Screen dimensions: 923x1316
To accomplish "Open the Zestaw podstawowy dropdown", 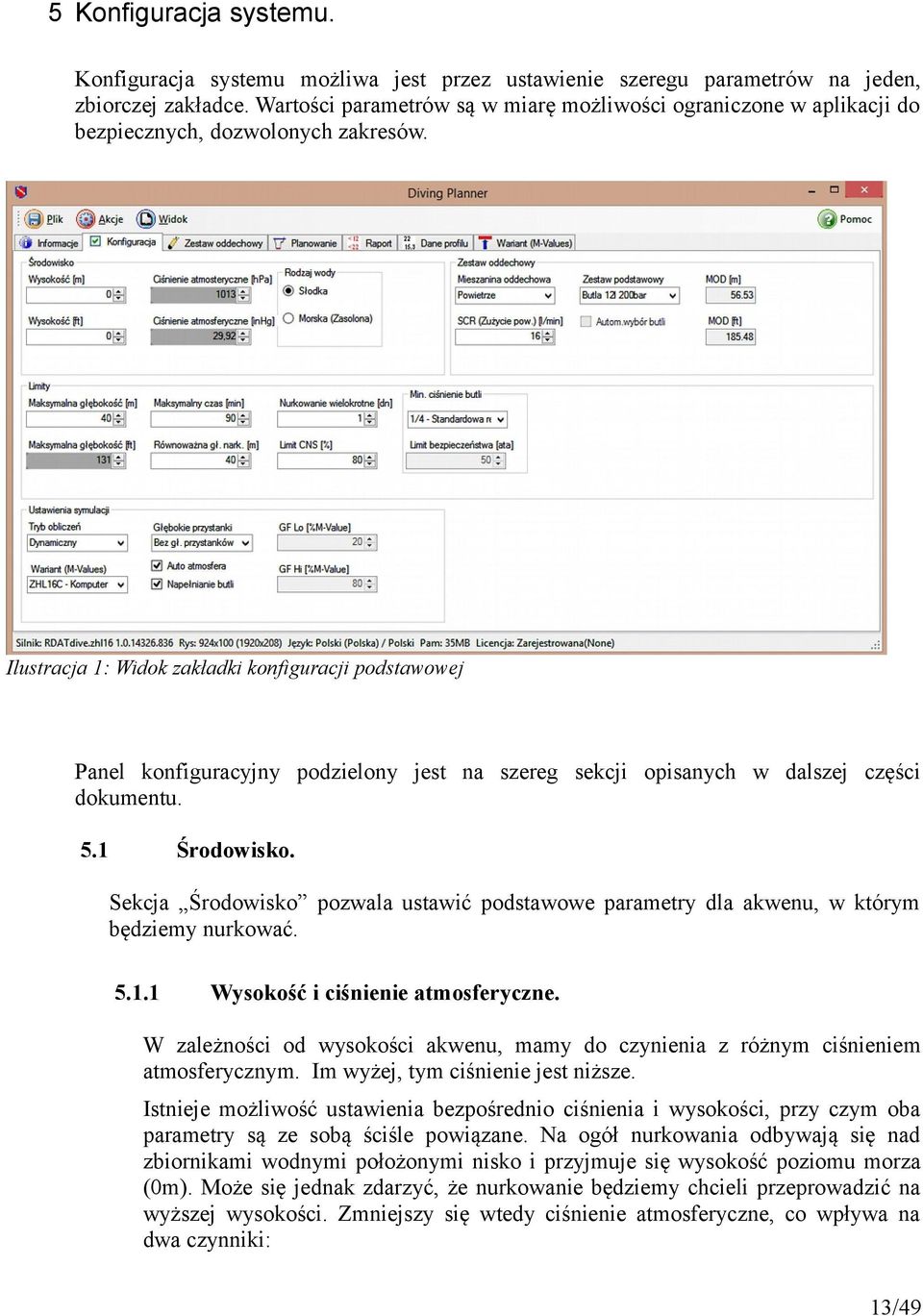I will 630,295.
